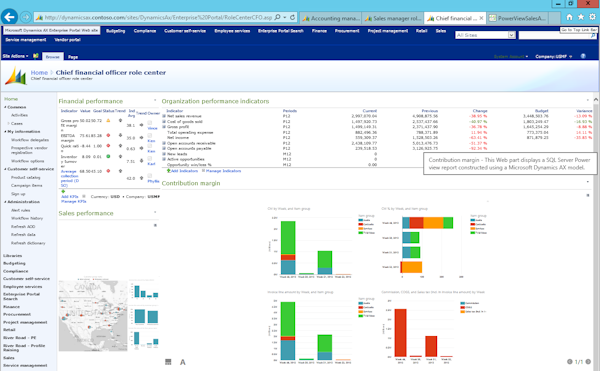Viewport: 600px width, 371px height.
Task: Click the Dynamics AX logo
Action: coord(16,75)
